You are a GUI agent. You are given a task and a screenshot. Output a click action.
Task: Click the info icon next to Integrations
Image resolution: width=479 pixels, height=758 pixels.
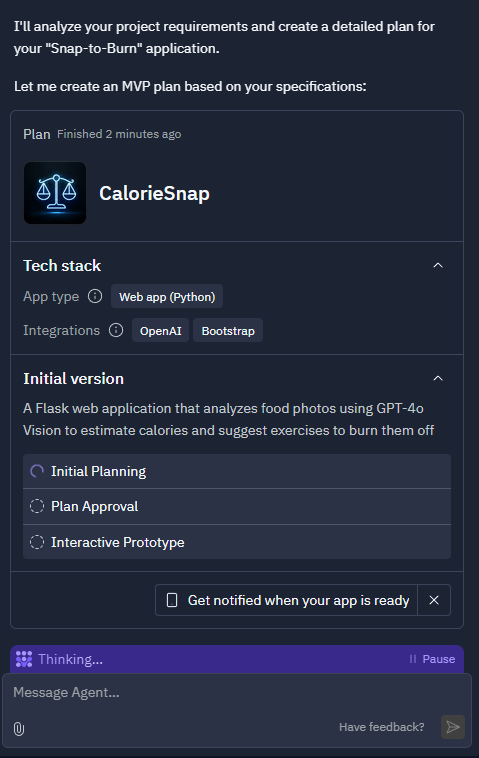point(116,330)
